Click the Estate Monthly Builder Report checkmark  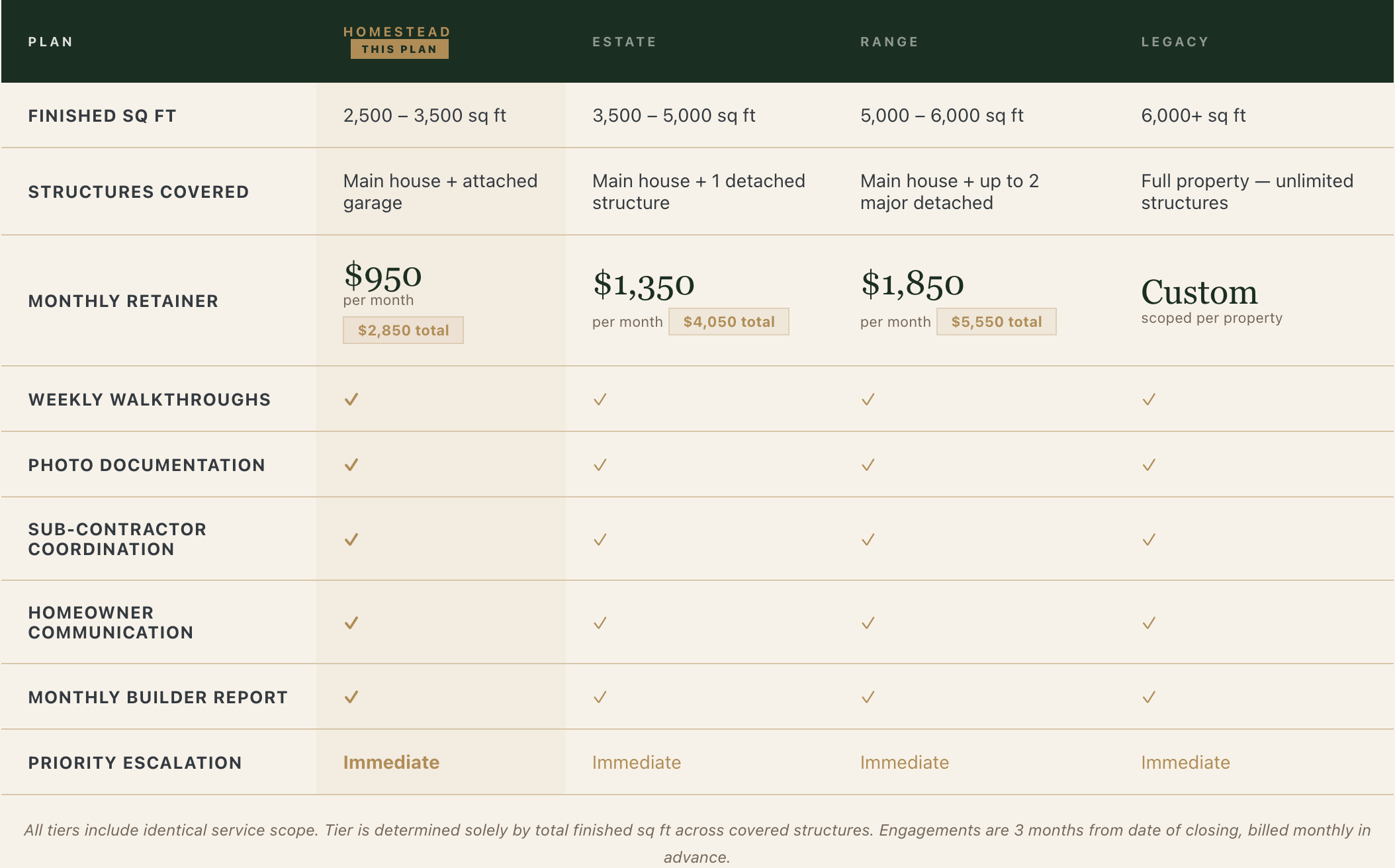(600, 697)
